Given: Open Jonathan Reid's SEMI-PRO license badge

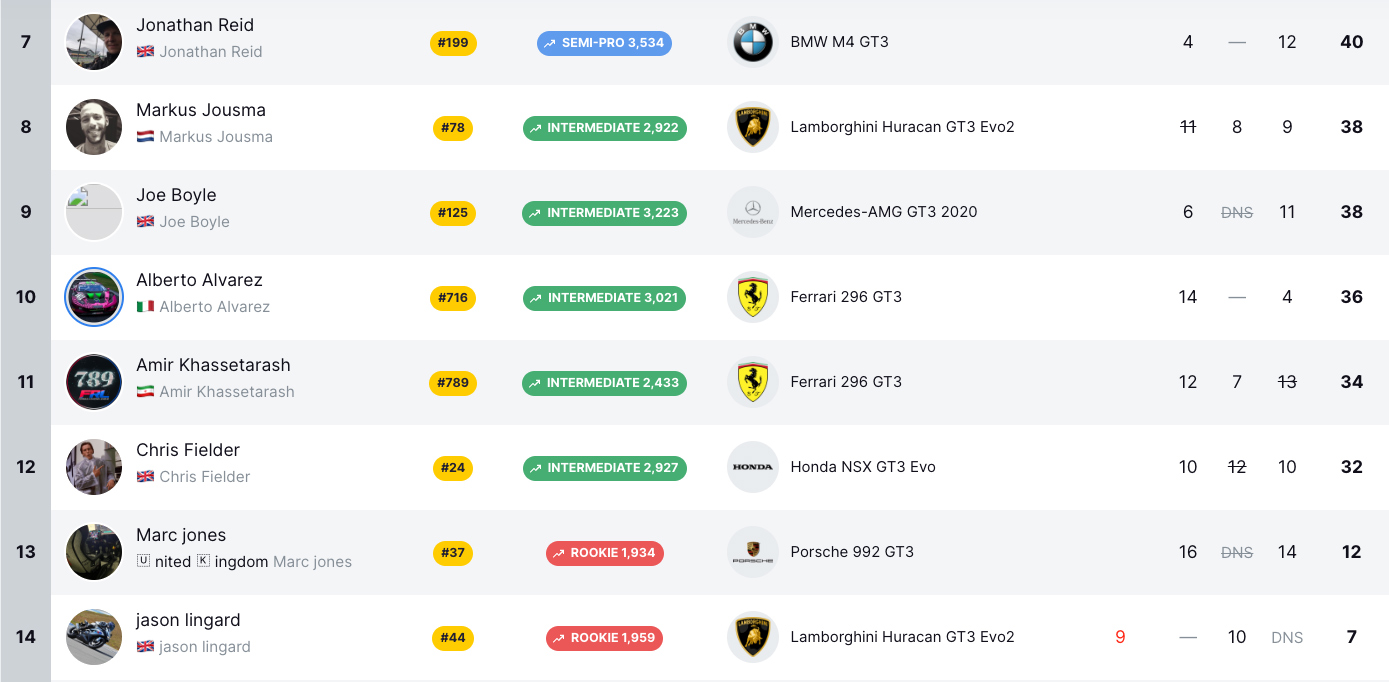Looking at the screenshot, I should click(604, 43).
